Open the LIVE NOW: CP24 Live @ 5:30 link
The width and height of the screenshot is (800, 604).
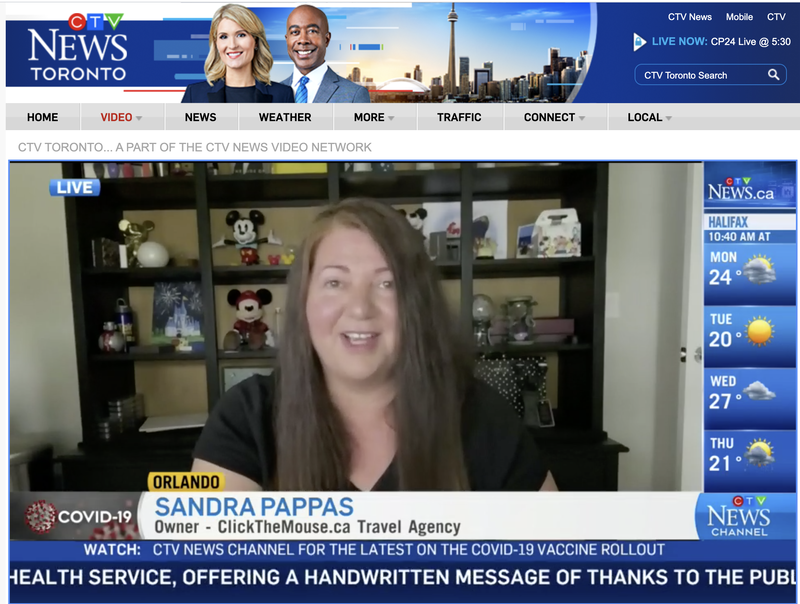coord(721,42)
